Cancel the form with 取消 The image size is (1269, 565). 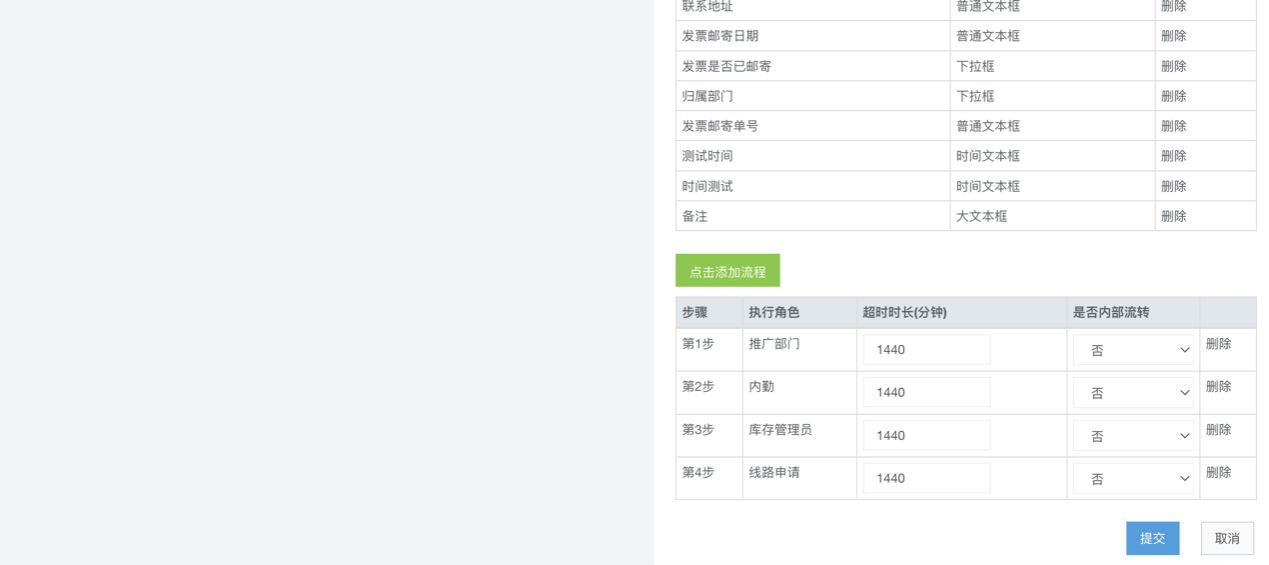tap(1227, 538)
